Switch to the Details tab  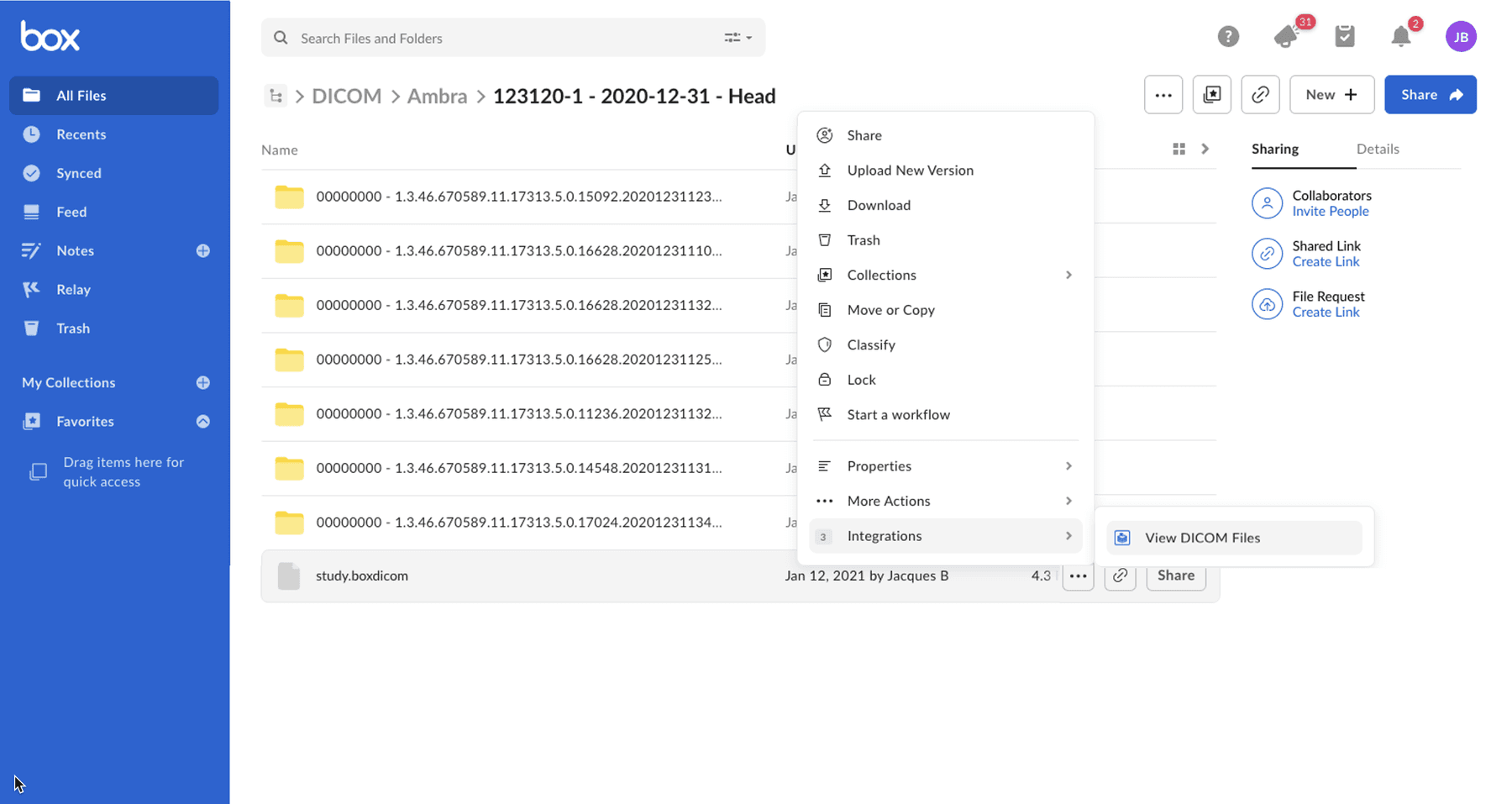(1378, 149)
